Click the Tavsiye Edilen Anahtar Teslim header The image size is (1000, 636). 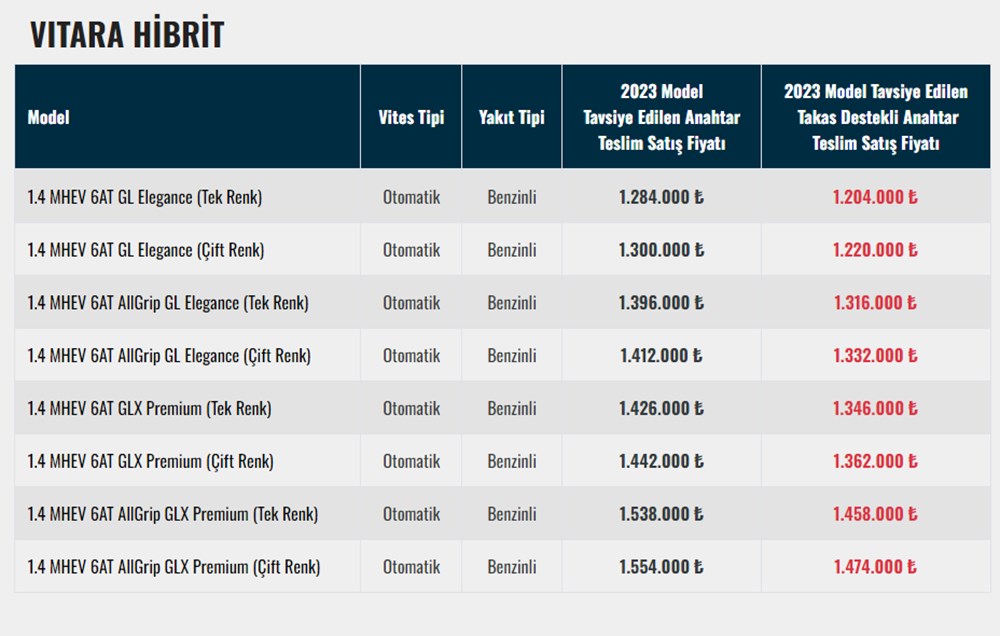tap(661, 117)
